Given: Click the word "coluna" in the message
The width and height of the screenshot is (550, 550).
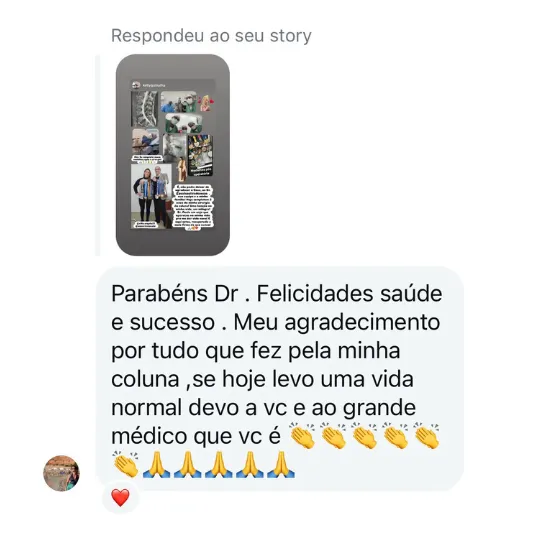Looking at the screenshot, I should click(145, 379).
